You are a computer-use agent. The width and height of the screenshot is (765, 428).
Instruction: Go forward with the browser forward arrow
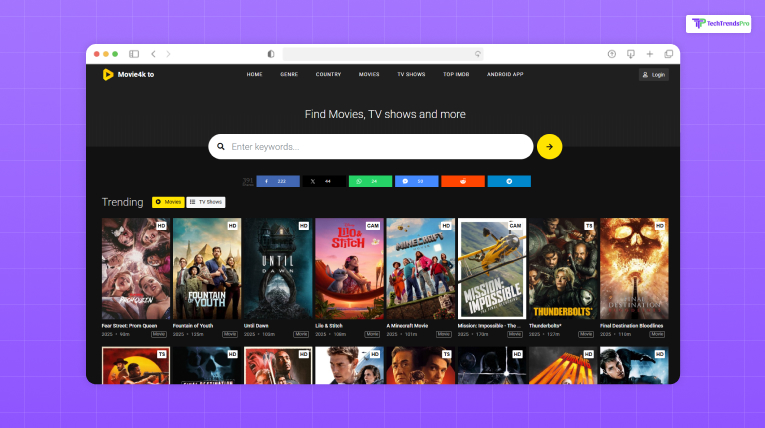168,54
